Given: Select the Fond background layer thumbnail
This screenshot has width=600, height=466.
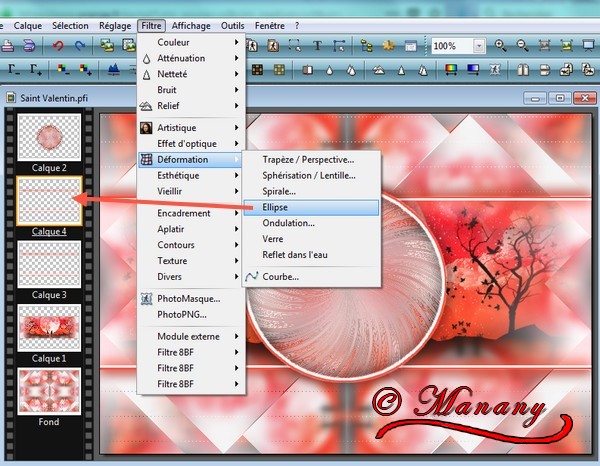Looking at the screenshot, I should pos(49,391).
